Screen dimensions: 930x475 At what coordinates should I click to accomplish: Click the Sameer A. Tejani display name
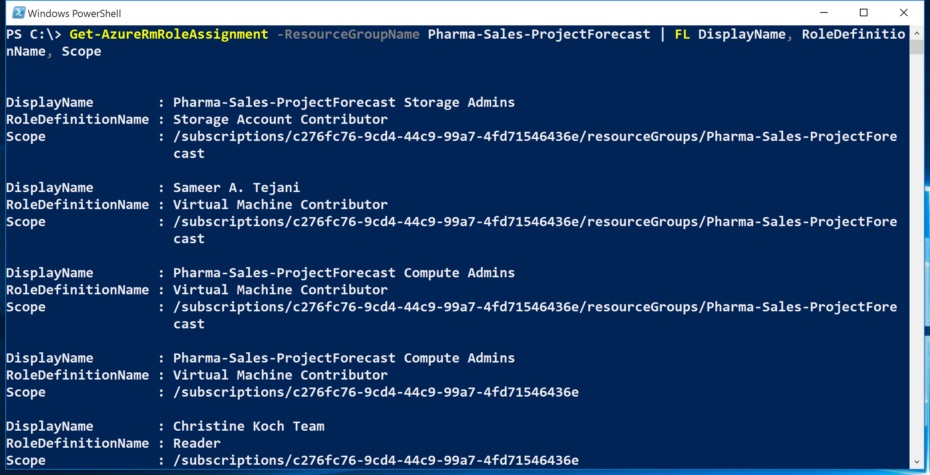pos(236,188)
